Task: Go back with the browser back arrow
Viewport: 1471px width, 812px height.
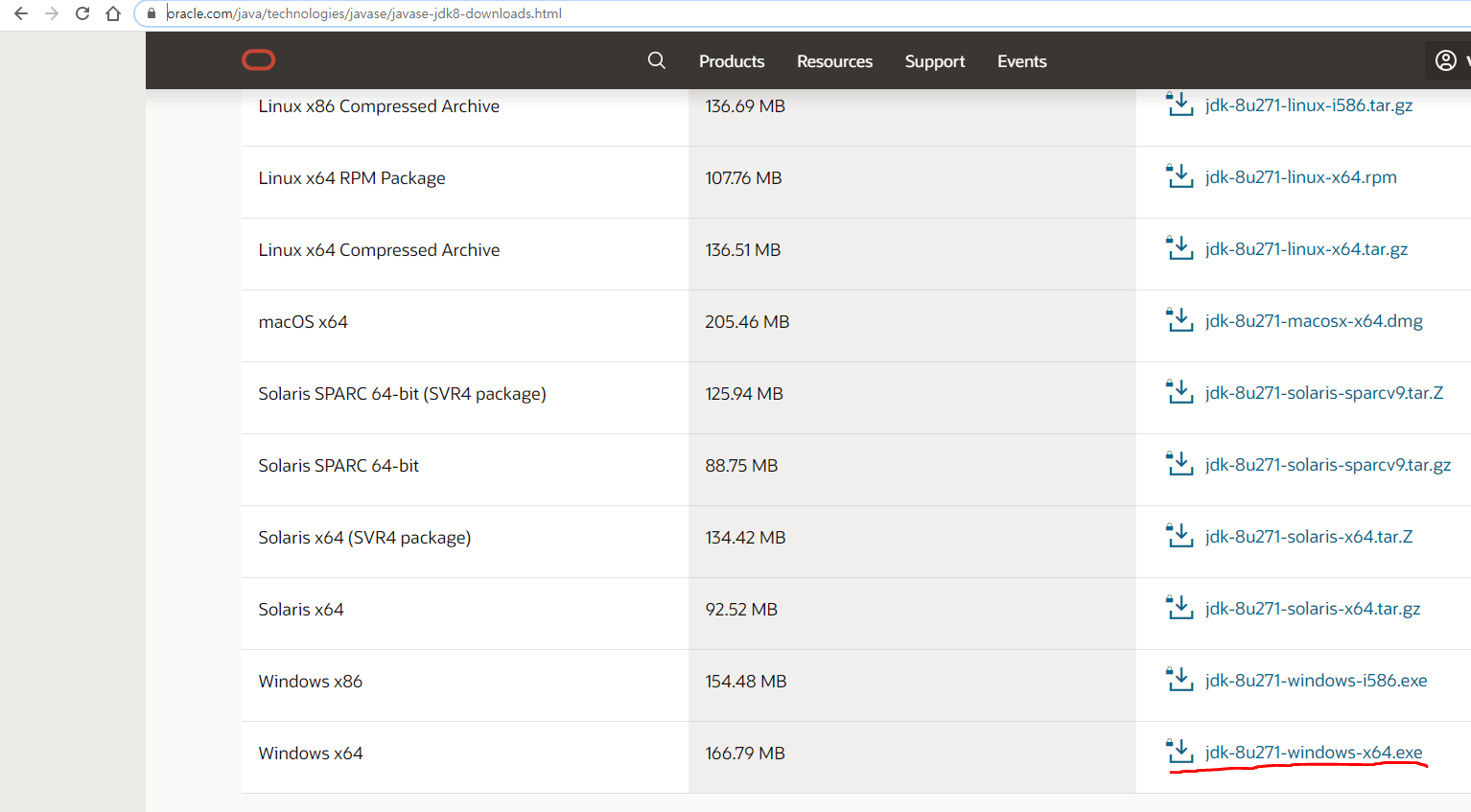Action: [21, 13]
